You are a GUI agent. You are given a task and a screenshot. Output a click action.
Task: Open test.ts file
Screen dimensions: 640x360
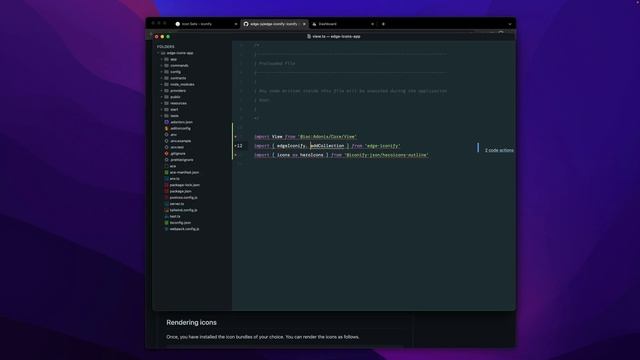pyautogui.click(x=175, y=216)
